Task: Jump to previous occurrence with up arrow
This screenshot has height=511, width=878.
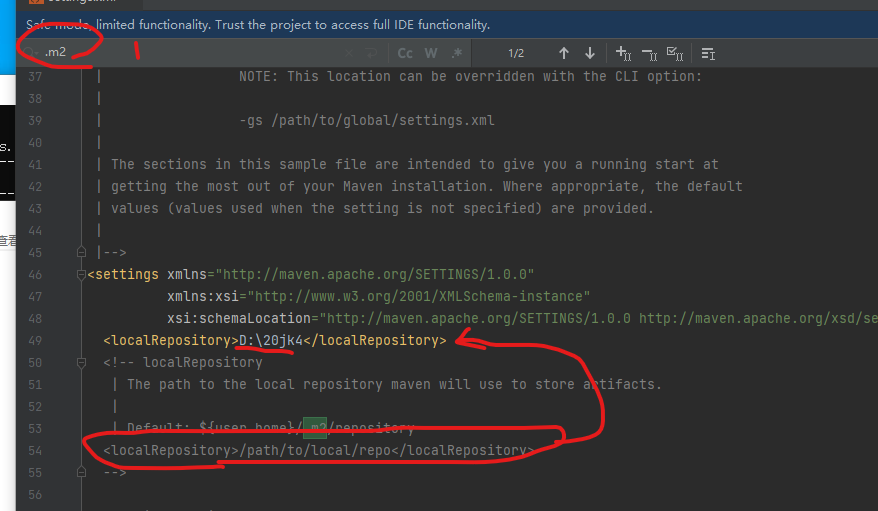Action: [x=564, y=53]
